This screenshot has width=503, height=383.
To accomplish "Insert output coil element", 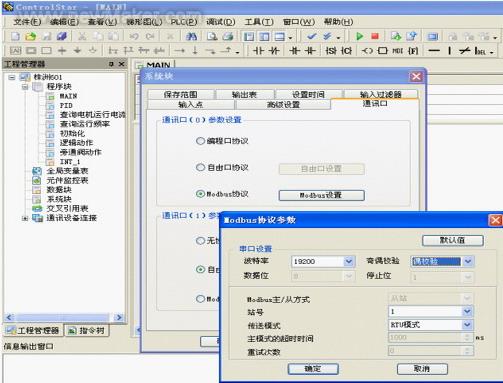I will click(x=367, y=51).
